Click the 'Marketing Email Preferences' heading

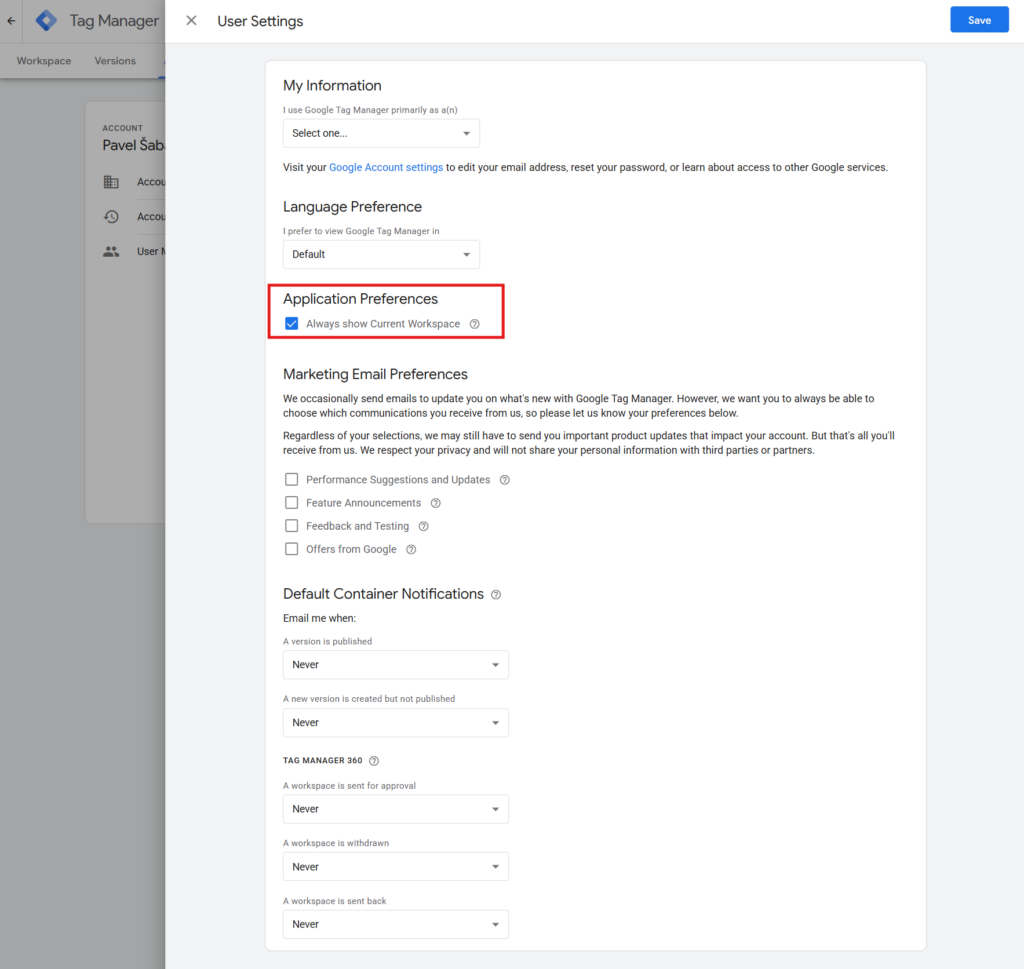(376, 374)
